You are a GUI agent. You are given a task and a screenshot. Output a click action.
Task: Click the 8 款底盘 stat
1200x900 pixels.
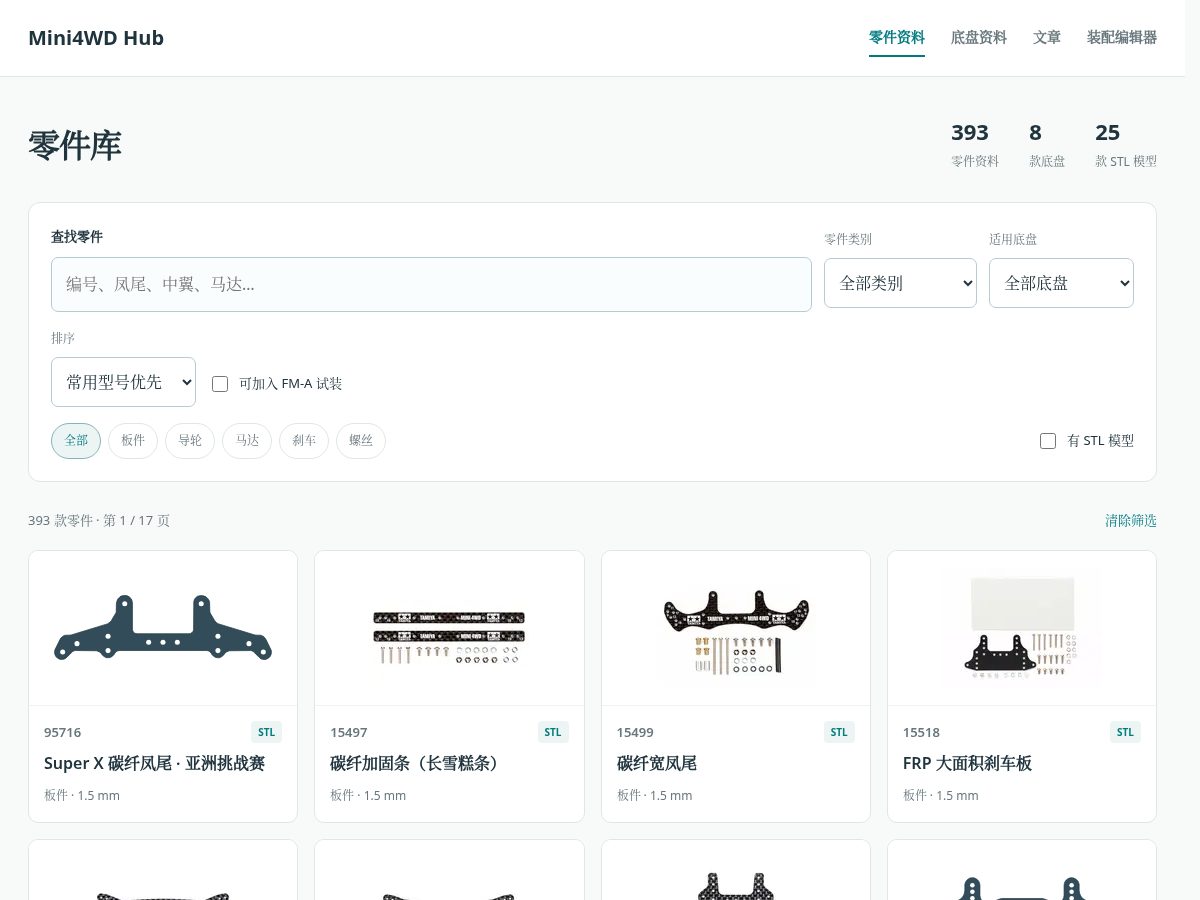click(1047, 145)
